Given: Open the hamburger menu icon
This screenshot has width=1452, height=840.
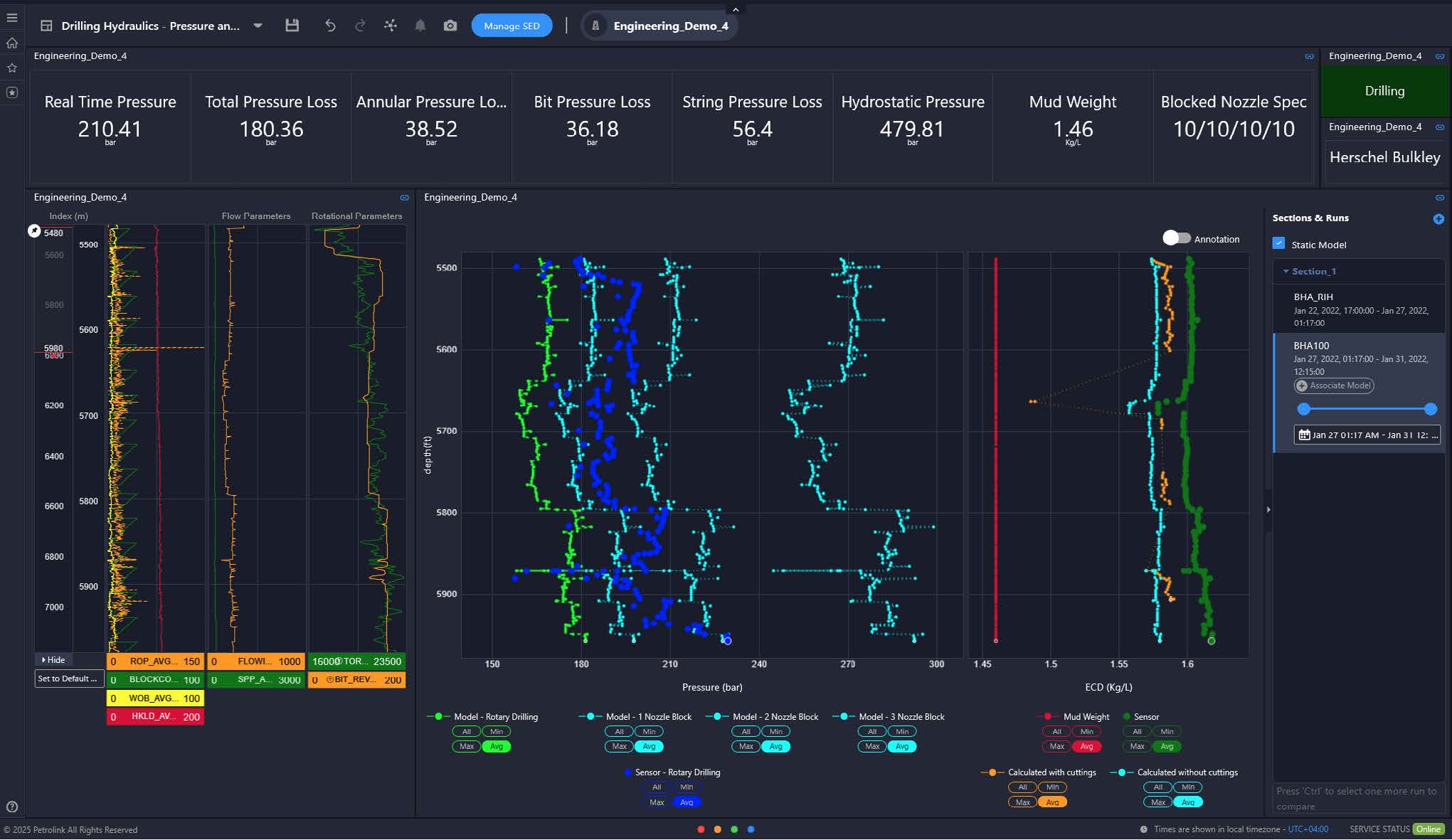Looking at the screenshot, I should pos(12,18).
